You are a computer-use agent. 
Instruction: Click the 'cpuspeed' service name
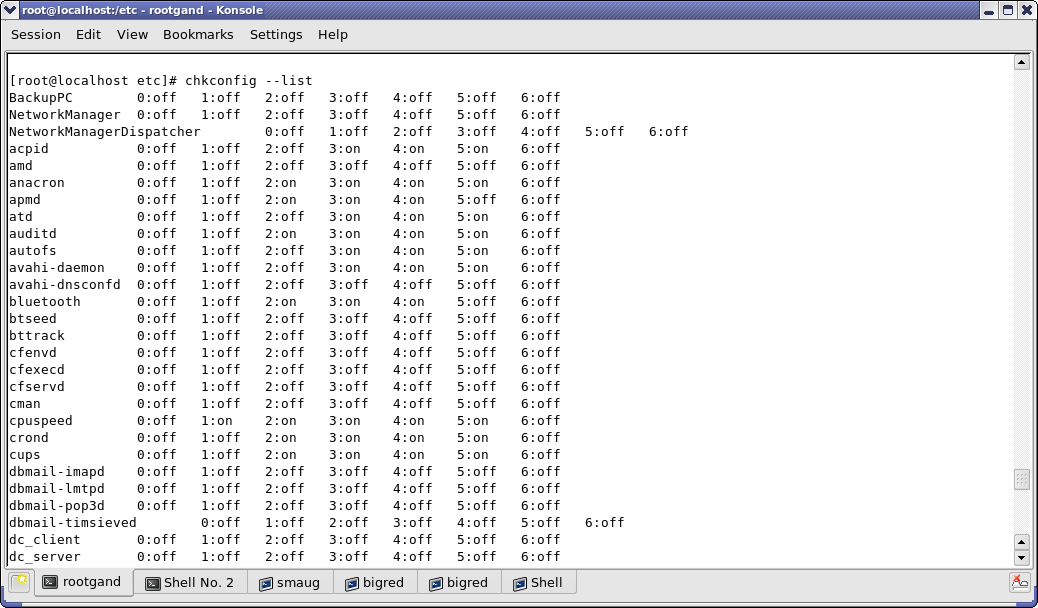40,421
